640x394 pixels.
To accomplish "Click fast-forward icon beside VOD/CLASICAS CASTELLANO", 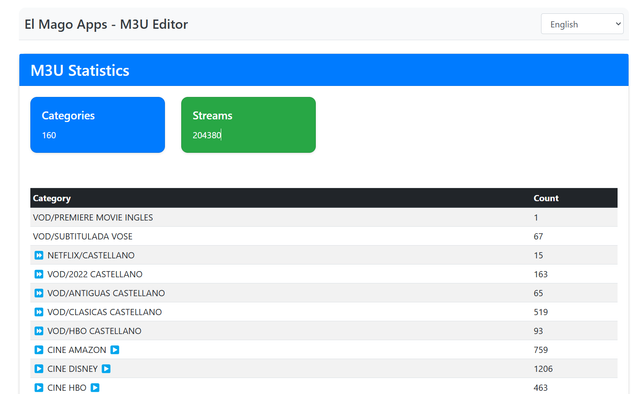I will coord(39,312).
